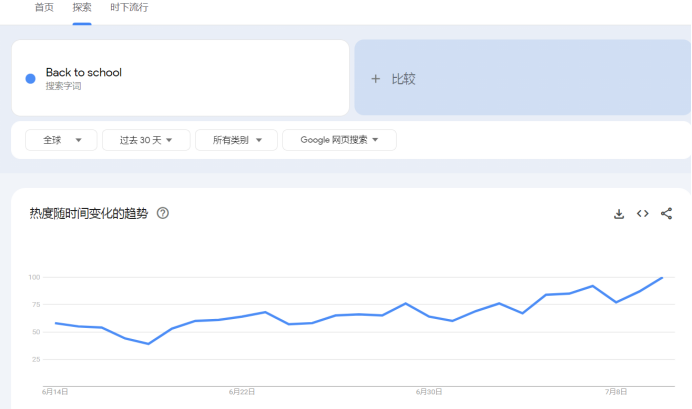The height and width of the screenshot is (409, 692).
Task: Open the 过去 30 天 time range dropdown
Action: point(146,140)
